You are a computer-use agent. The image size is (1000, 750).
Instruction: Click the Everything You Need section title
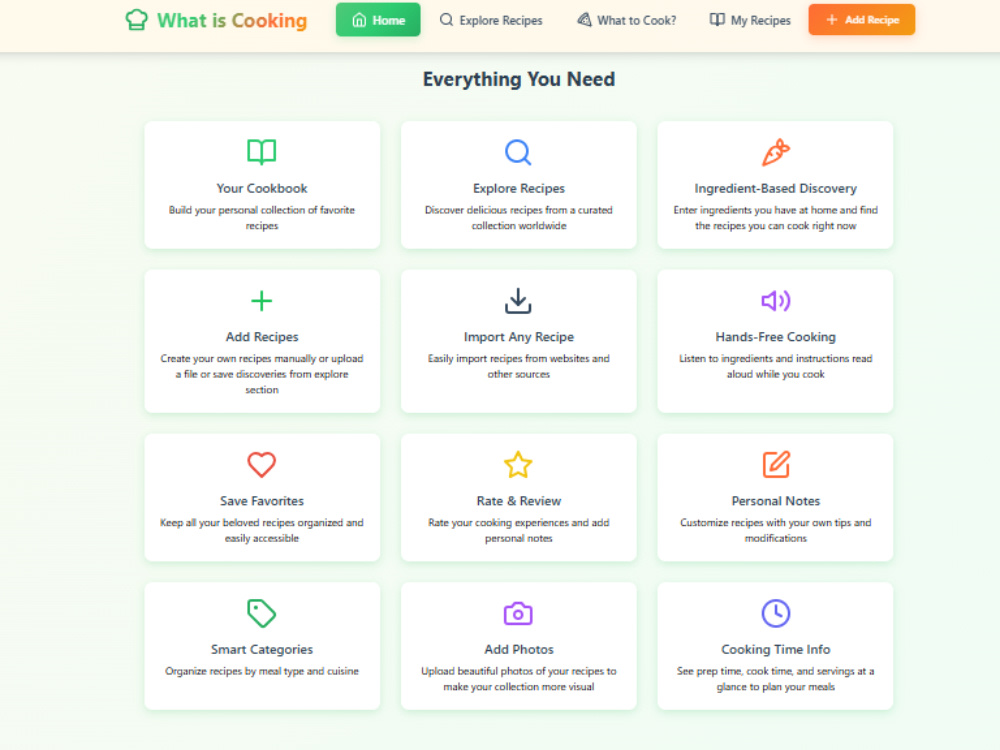pos(518,79)
